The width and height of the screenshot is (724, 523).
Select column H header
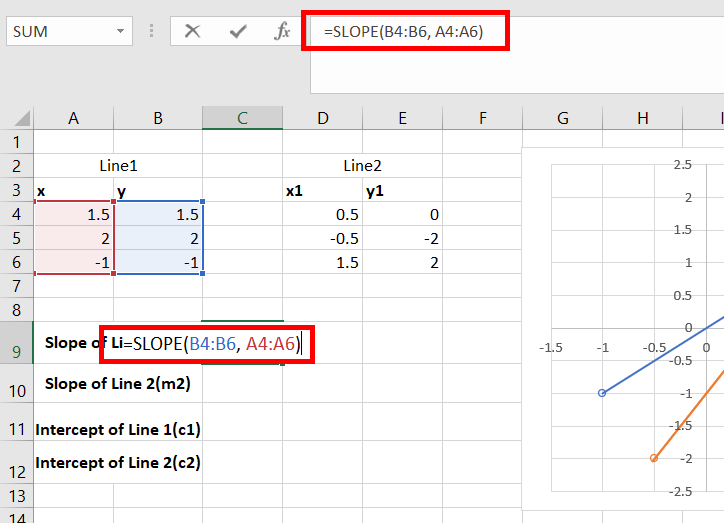[x=643, y=118]
